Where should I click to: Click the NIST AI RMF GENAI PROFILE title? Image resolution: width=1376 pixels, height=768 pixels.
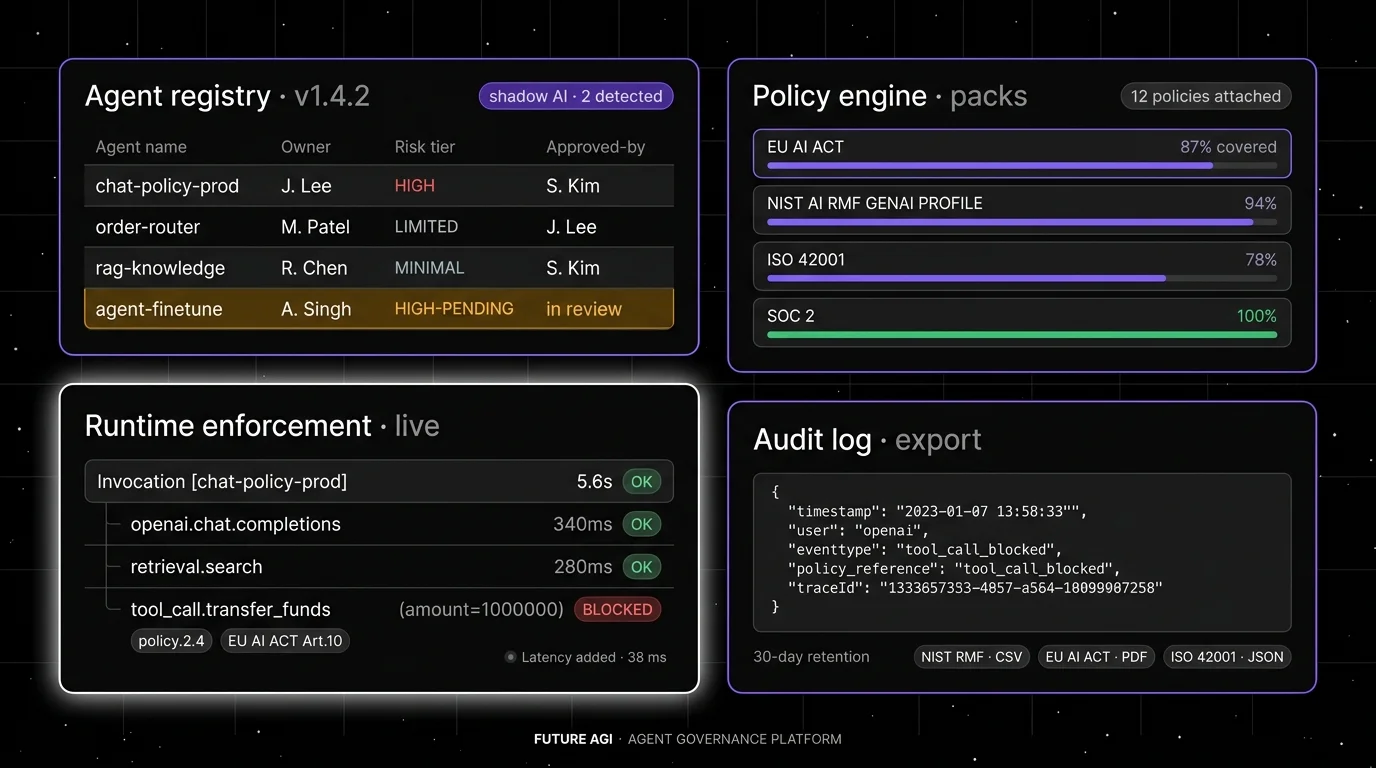click(x=875, y=203)
